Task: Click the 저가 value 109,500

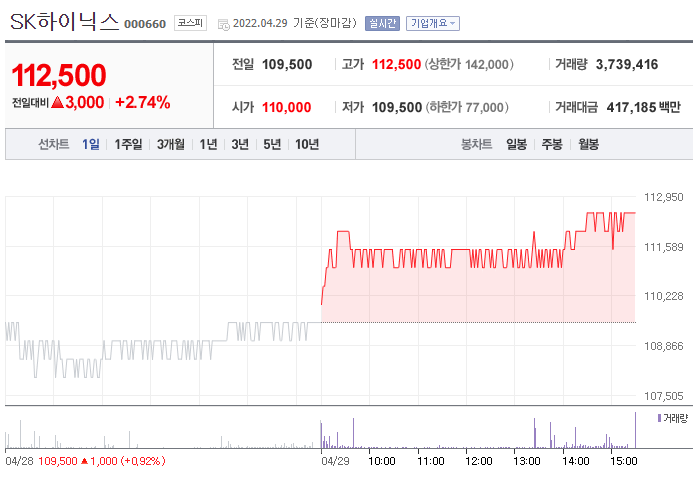Action: (397, 107)
